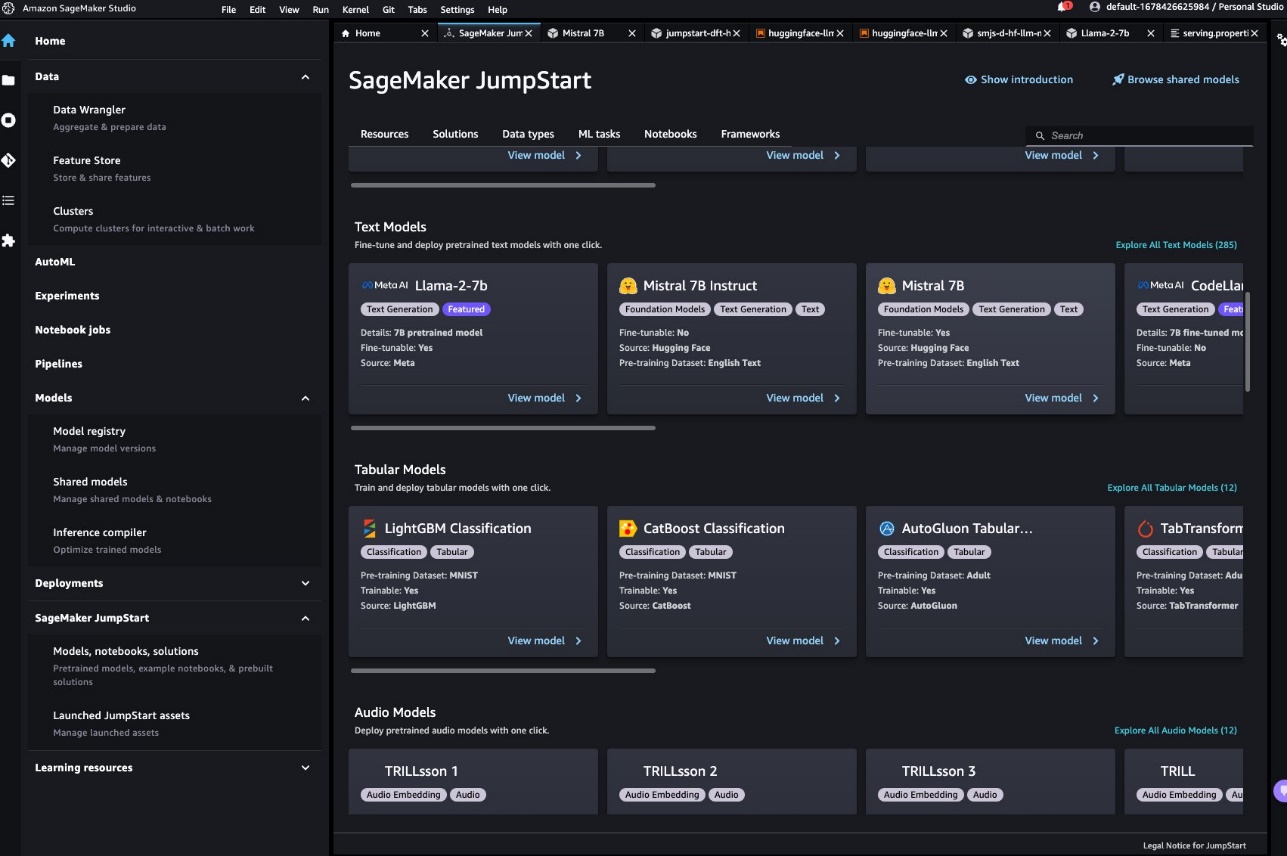View model for Mistral 7B Instruct
The height and width of the screenshot is (856, 1287).
pyautogui.click(x=804, y=398)
